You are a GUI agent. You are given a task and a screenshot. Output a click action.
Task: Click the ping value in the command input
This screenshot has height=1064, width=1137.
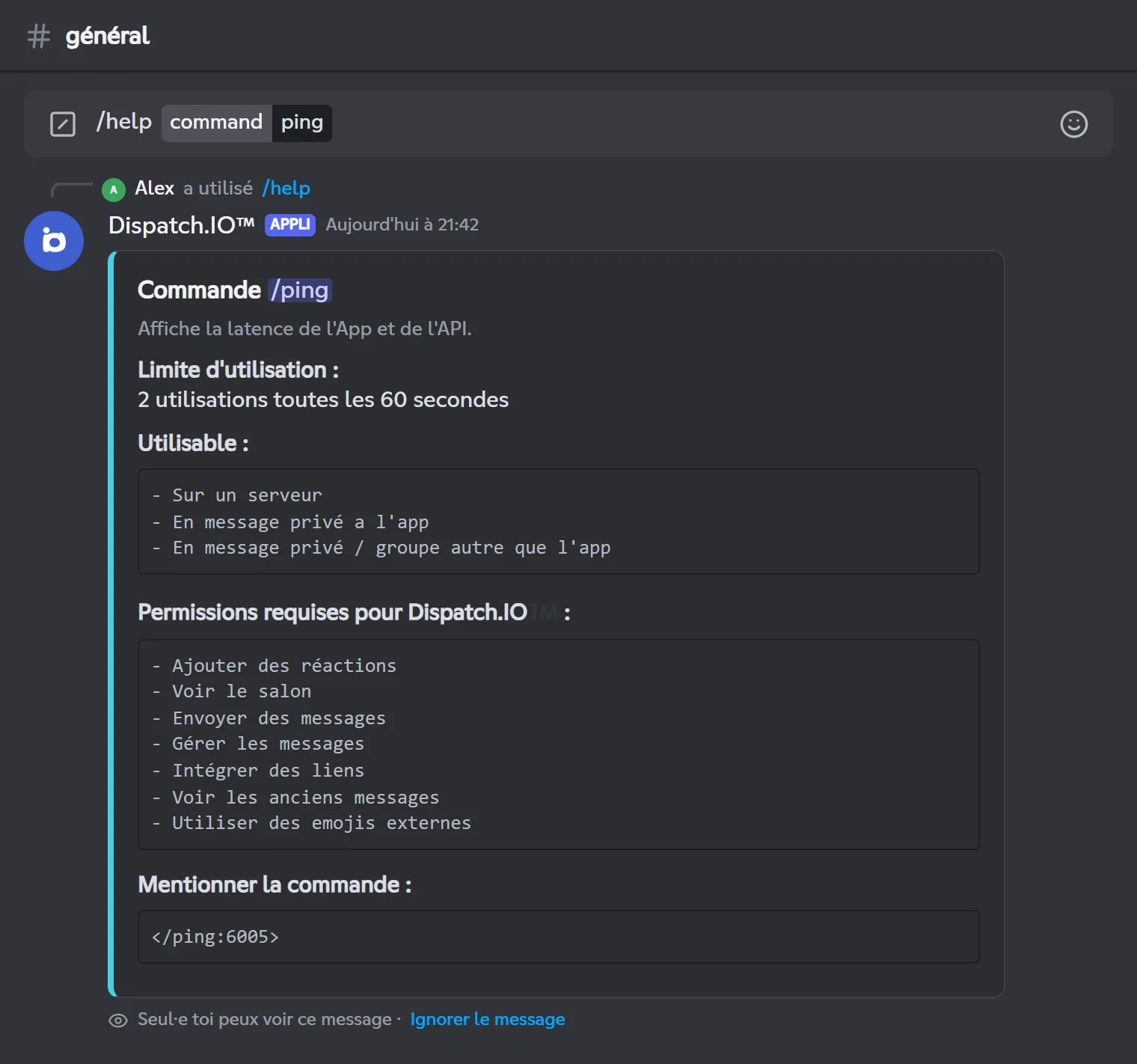click(x=302, y=123)
